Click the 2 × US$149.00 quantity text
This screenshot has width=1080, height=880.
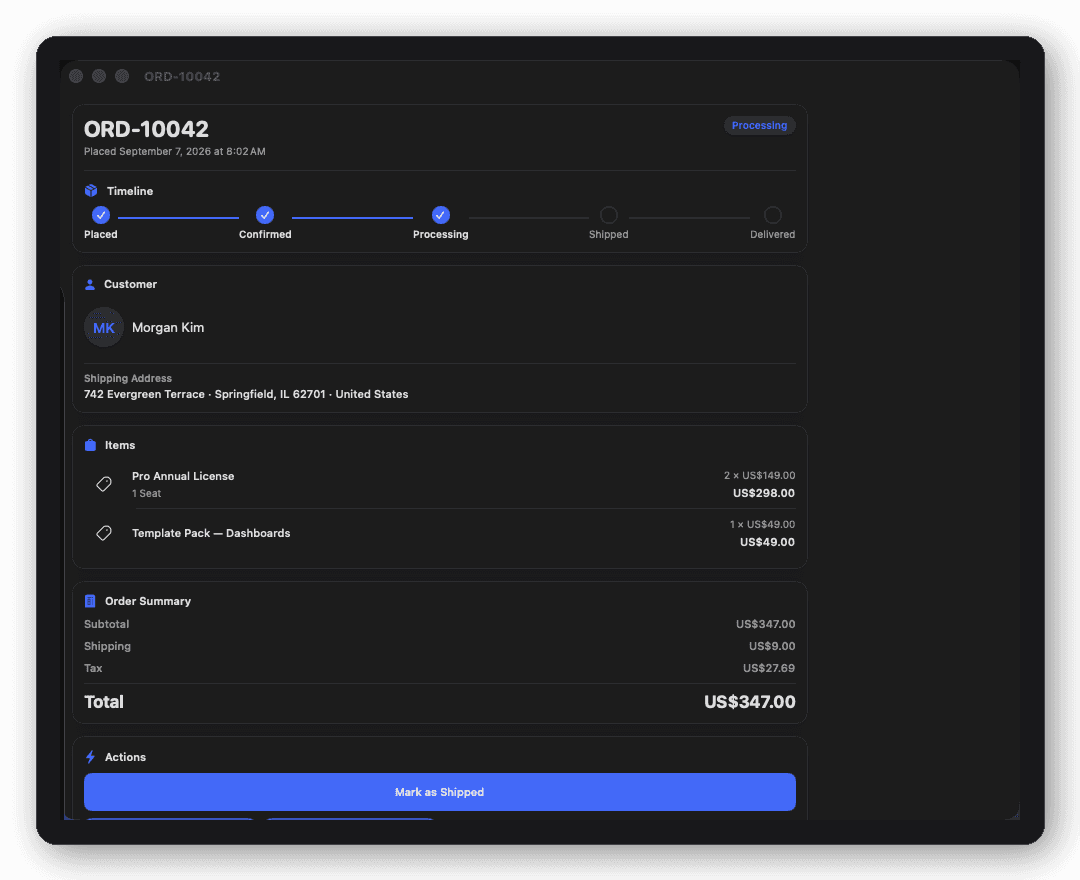click(759, 475)
